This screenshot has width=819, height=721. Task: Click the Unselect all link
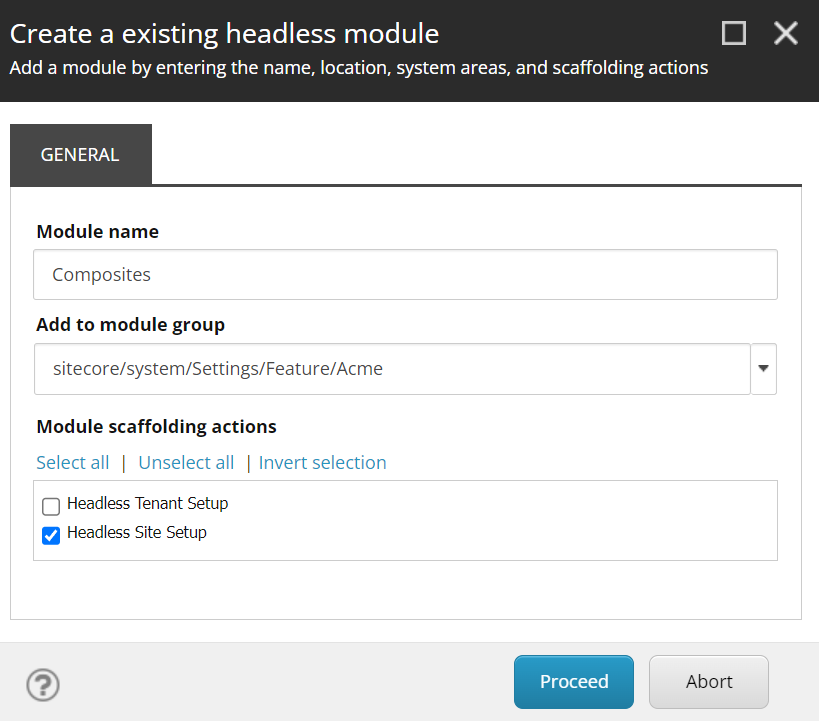[186, 463]
